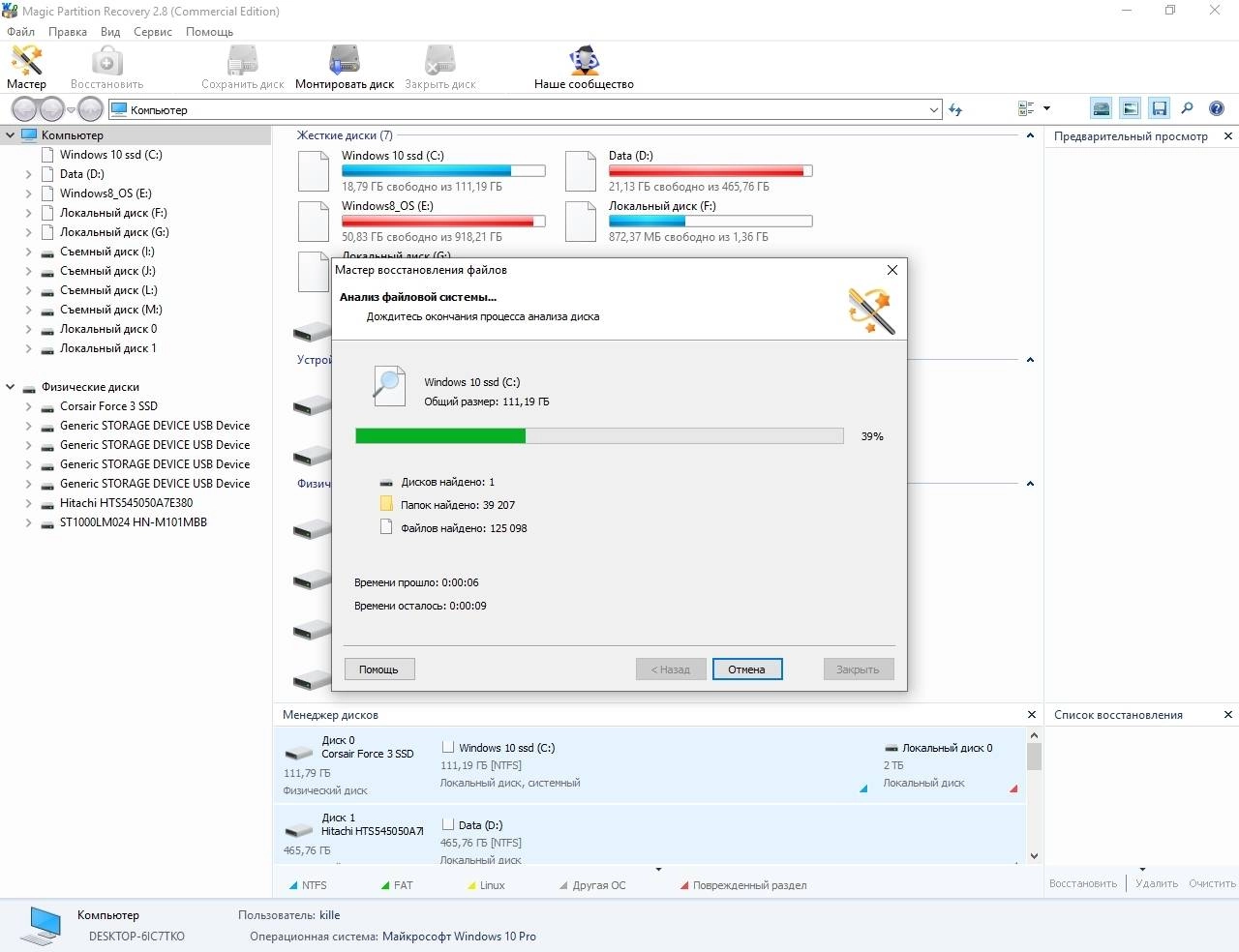The image size is (1239, 952).
Task: Toggle disk manager panel button in toolbar
Action: pyautogui.click(x=1102, y=108)
